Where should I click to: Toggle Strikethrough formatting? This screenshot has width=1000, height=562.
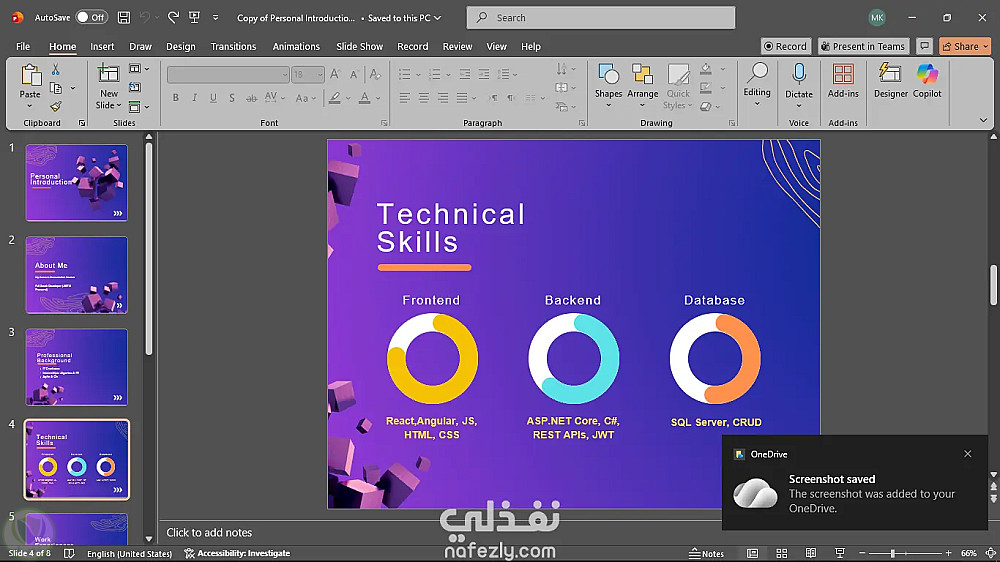252,98
